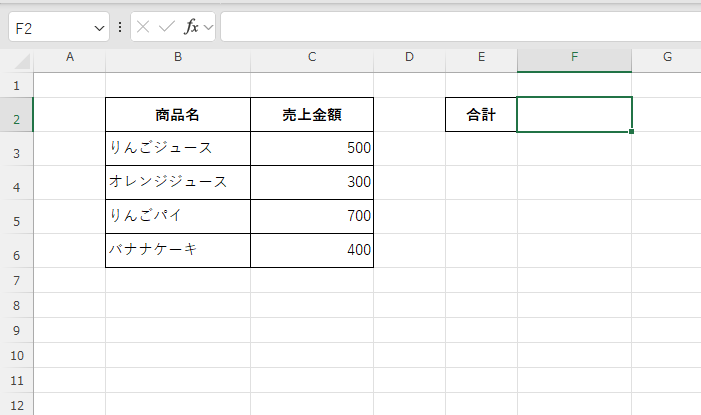Click the 合計 label cell

pyautogui.click(x=481, y=114)
